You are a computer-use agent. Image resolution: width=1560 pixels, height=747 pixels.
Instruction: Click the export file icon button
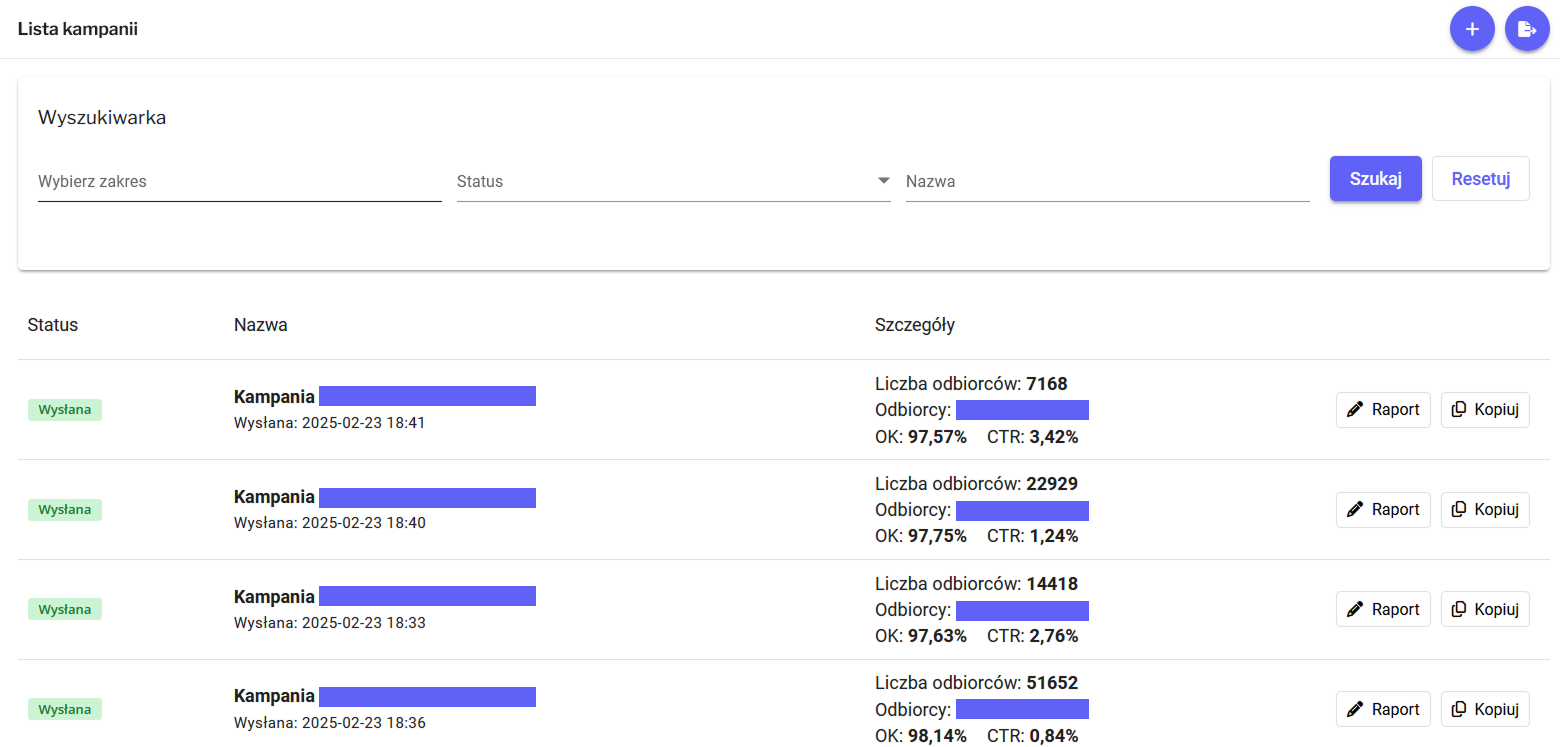tap(1526, 29)
